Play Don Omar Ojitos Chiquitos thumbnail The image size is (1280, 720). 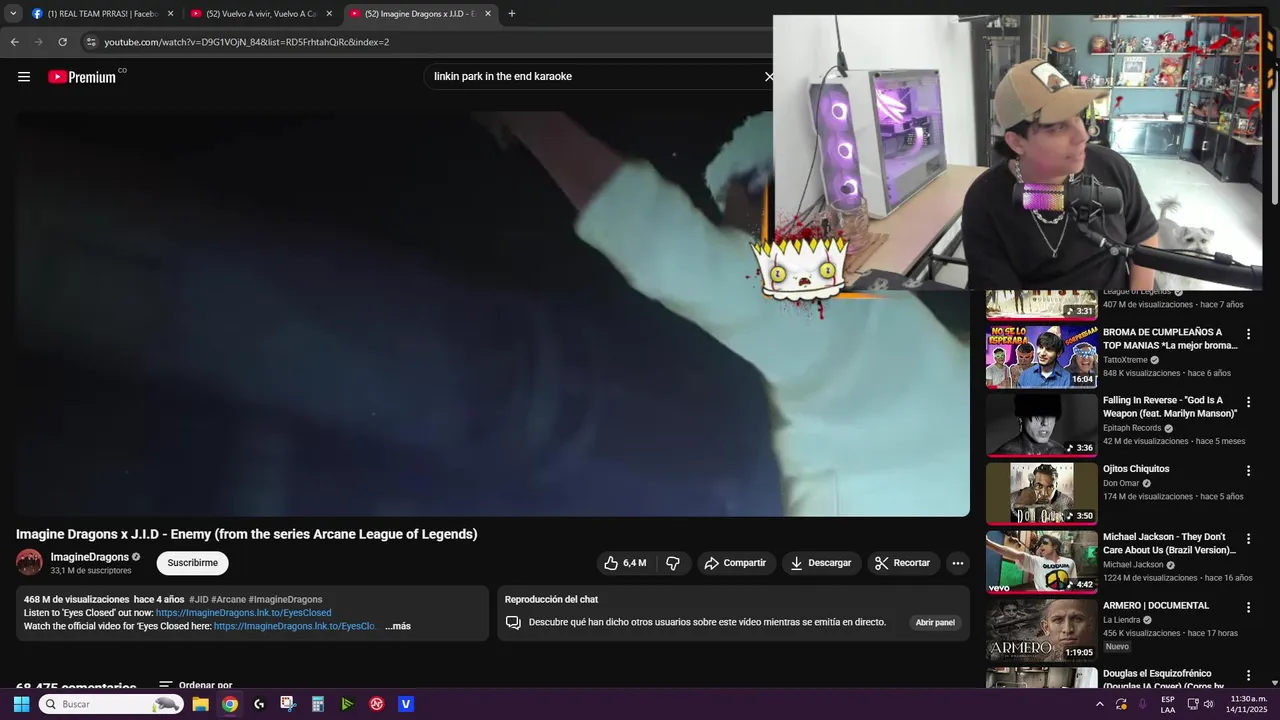pyautogui.click(x=1041, y=493)
